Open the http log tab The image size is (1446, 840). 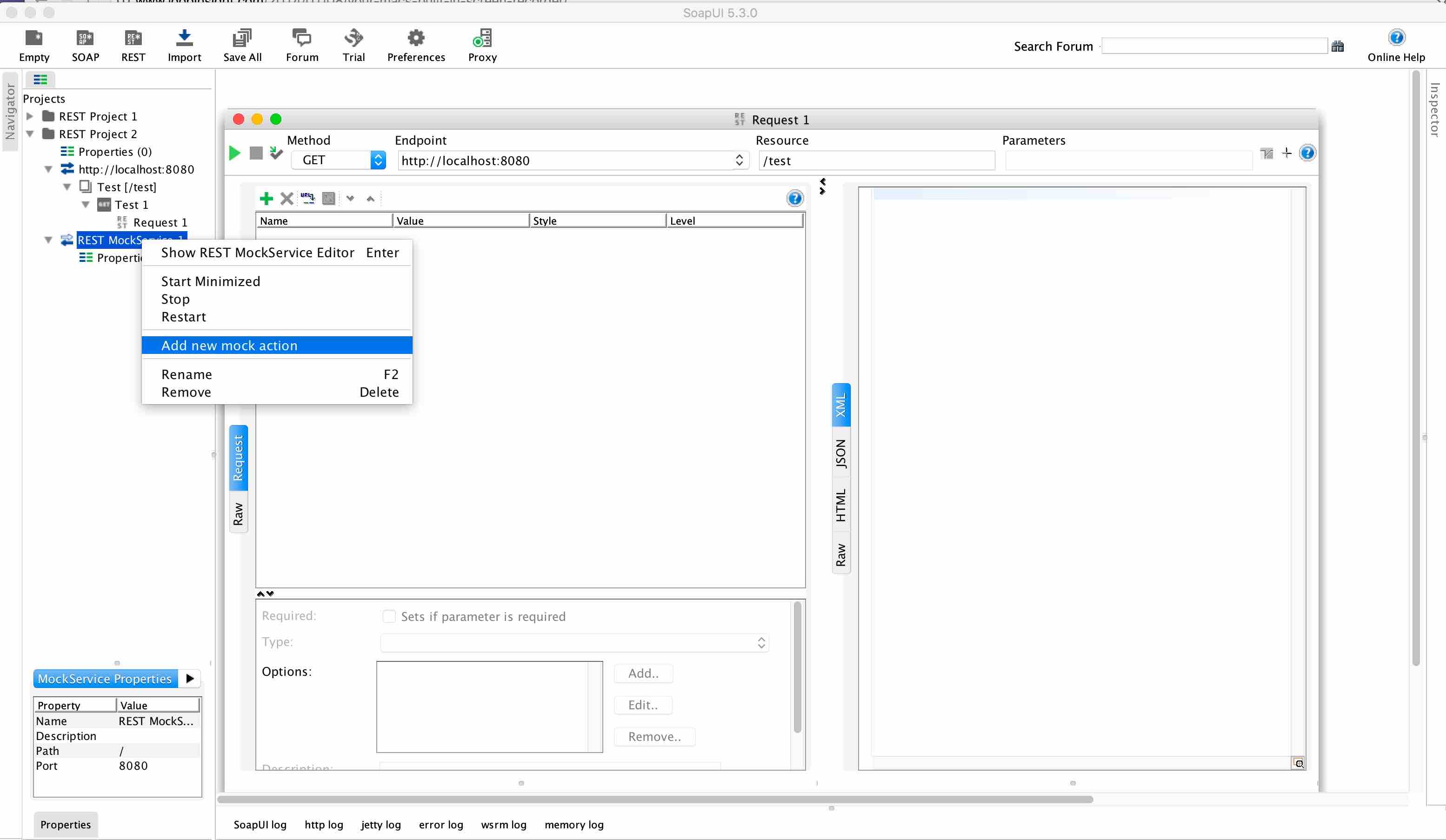coord(324,825)
